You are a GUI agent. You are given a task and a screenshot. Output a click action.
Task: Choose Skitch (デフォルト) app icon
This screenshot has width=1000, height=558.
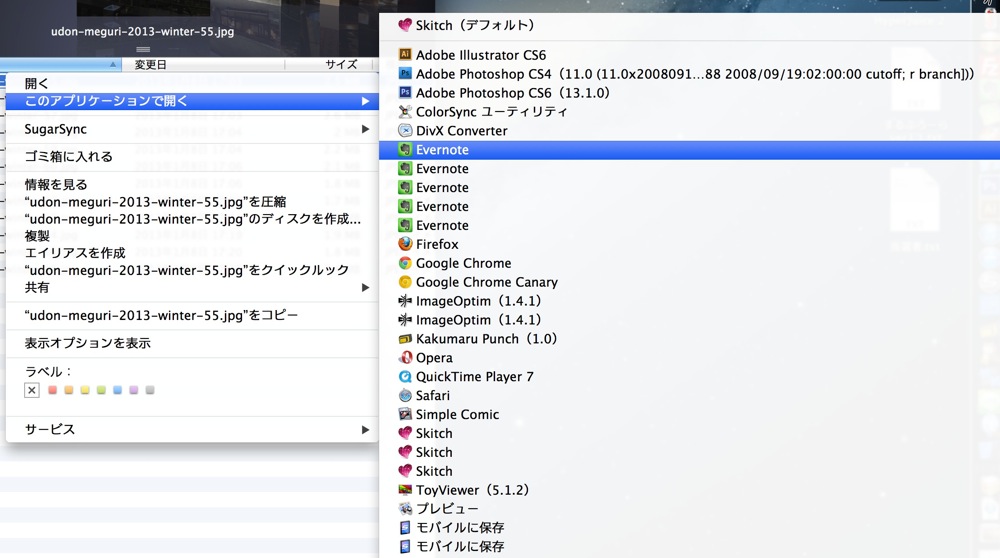click(x=405, y=25)
